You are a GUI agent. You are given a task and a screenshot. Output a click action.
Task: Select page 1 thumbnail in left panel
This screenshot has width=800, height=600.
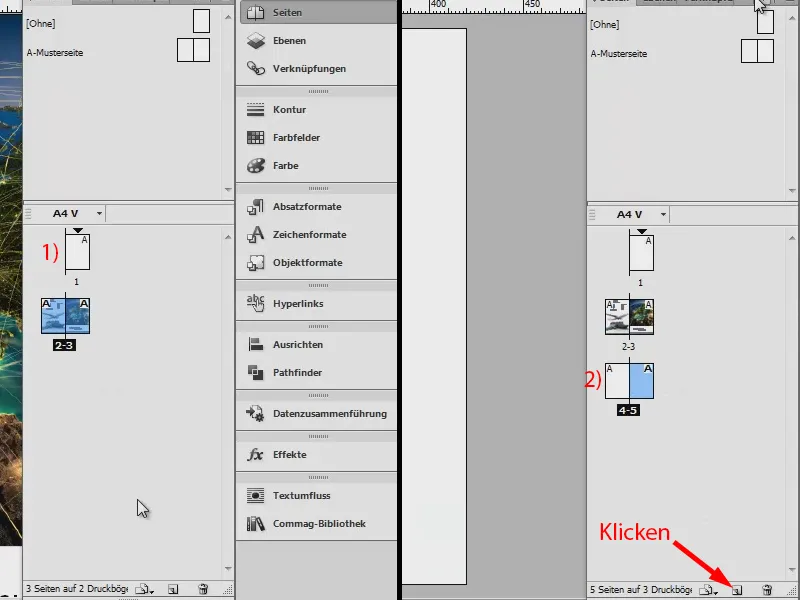[x=78, y=252]
